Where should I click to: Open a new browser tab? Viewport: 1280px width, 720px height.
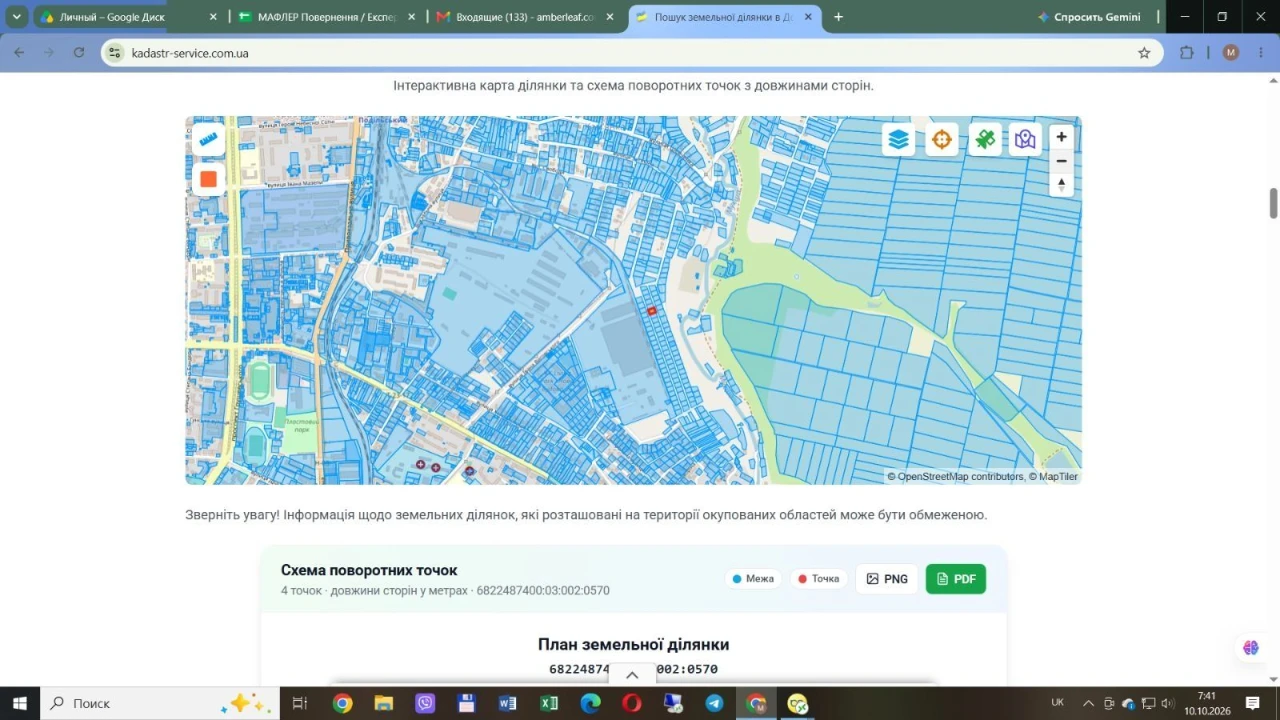click(x=838, y=17)
